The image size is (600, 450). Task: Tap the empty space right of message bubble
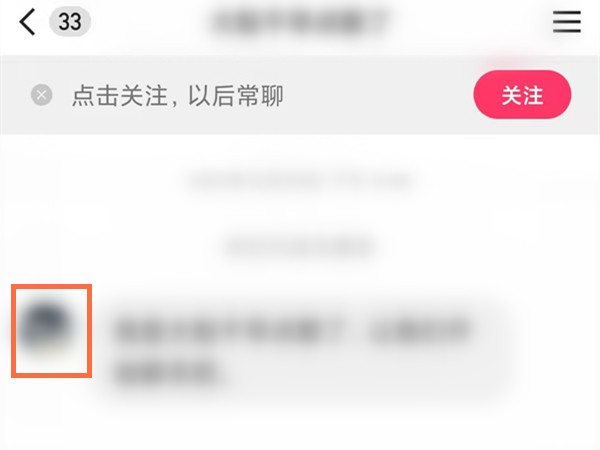click(557, 350)
